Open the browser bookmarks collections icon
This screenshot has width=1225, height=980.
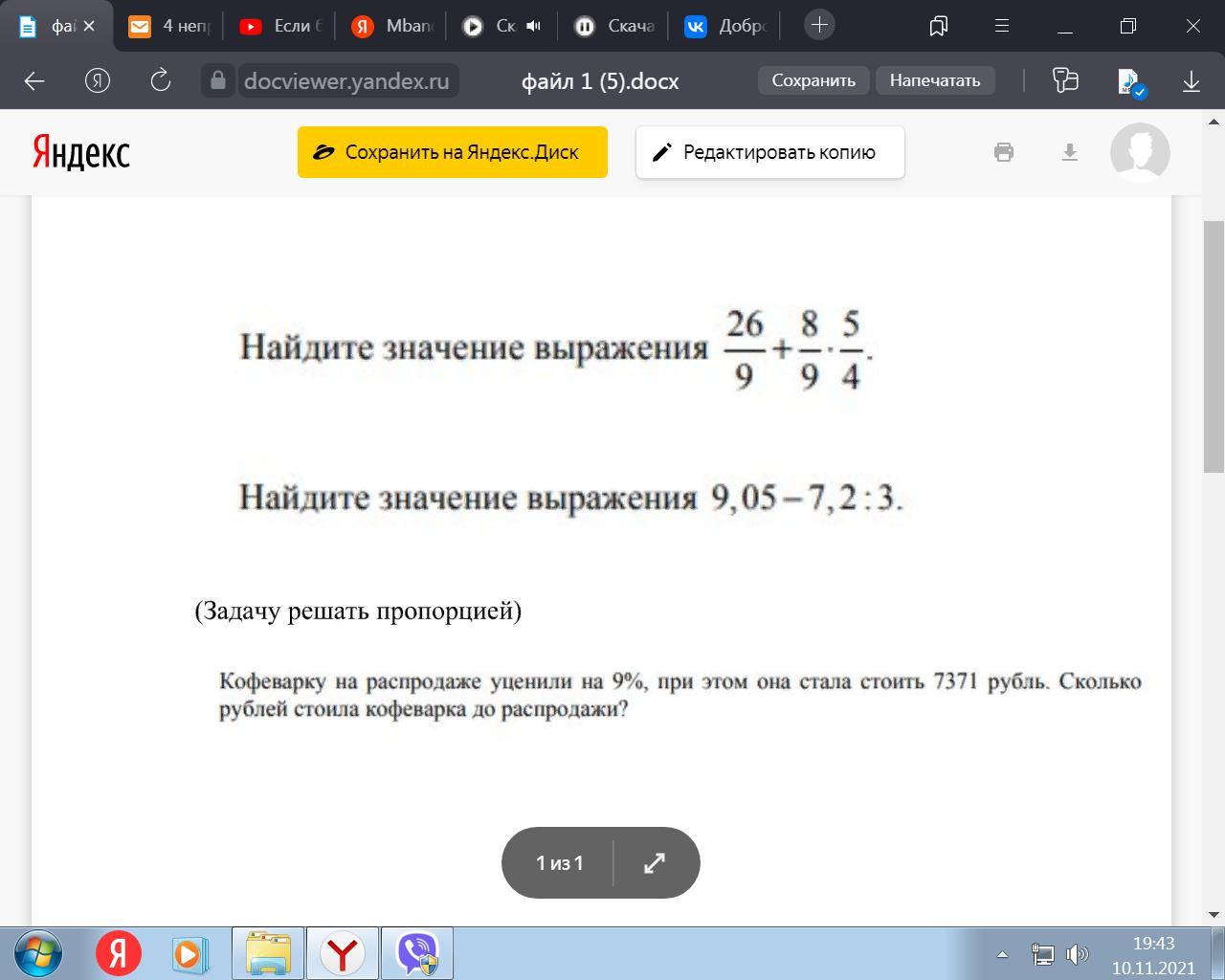coord(939,26)
